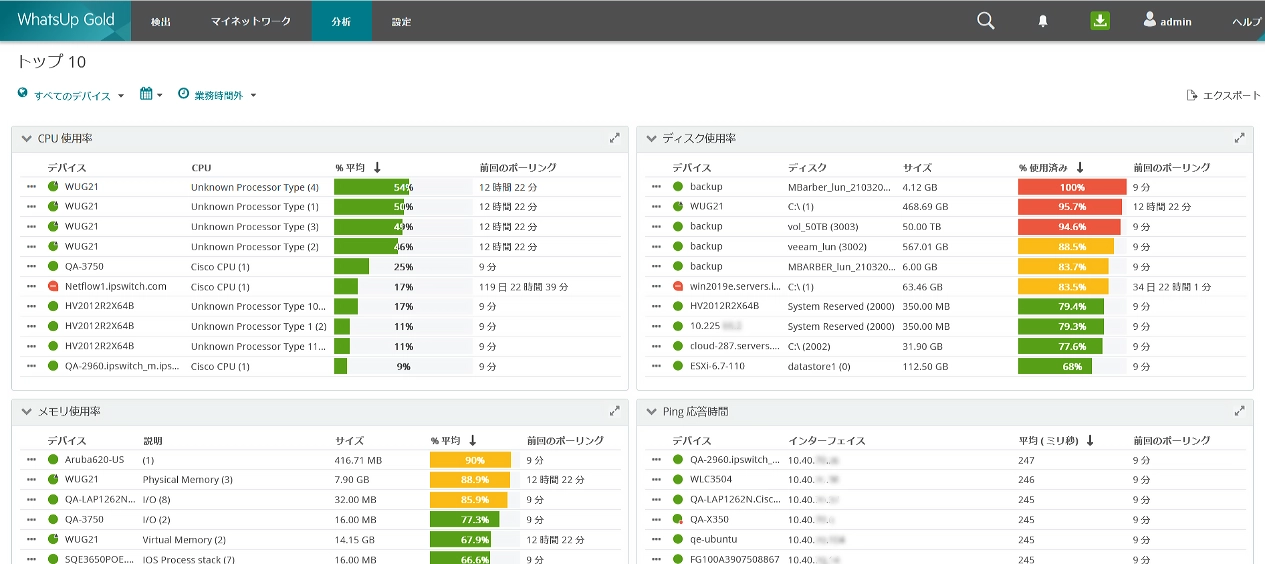Open row menu for WLC3504

[657, 480]
